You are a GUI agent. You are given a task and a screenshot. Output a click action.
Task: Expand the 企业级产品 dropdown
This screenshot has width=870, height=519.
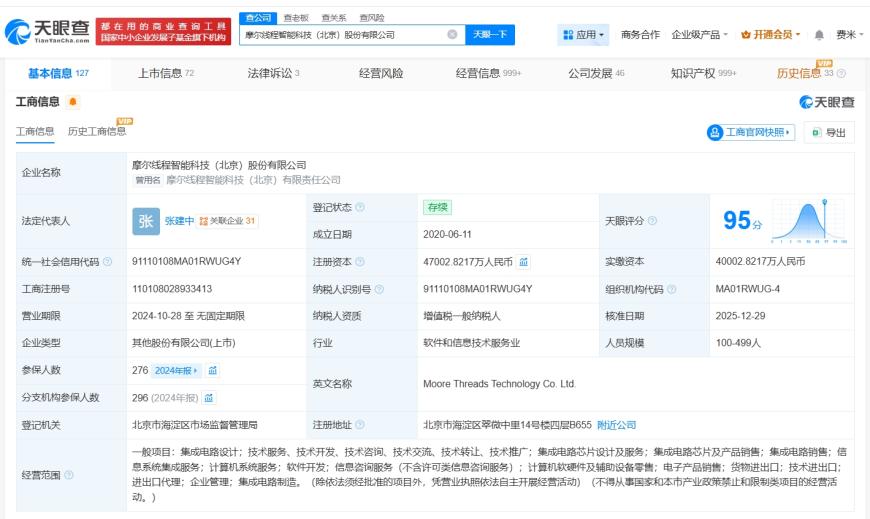(700, 35)
